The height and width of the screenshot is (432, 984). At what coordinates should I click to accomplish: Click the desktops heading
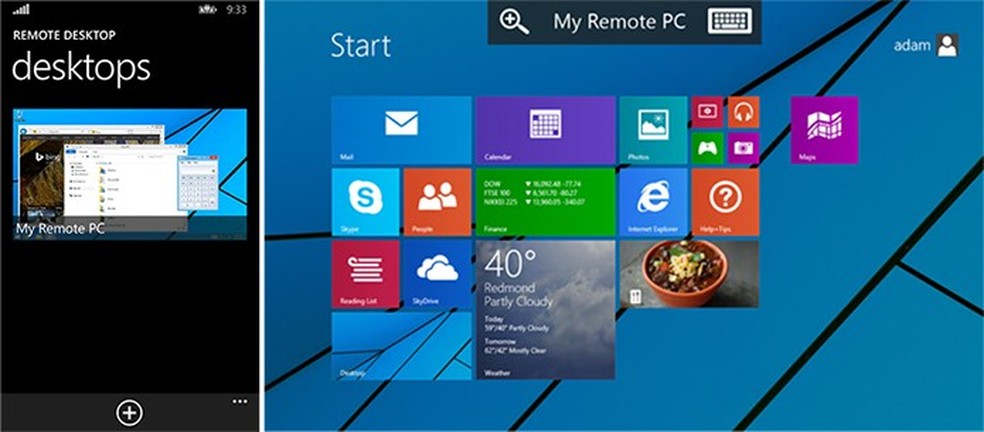pos(81,67)
